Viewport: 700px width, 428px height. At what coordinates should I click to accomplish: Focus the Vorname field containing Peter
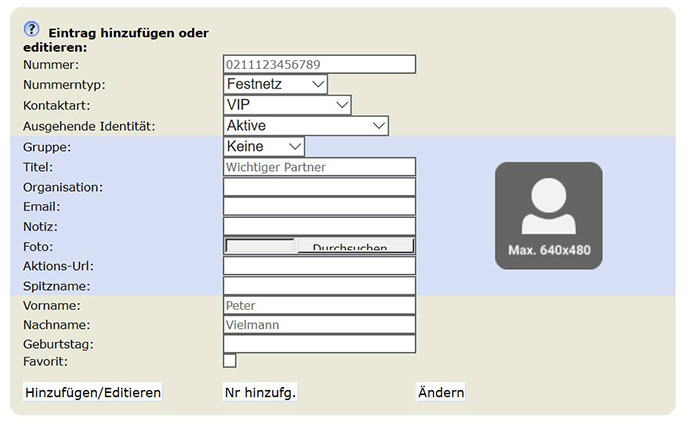coord(319,305)
